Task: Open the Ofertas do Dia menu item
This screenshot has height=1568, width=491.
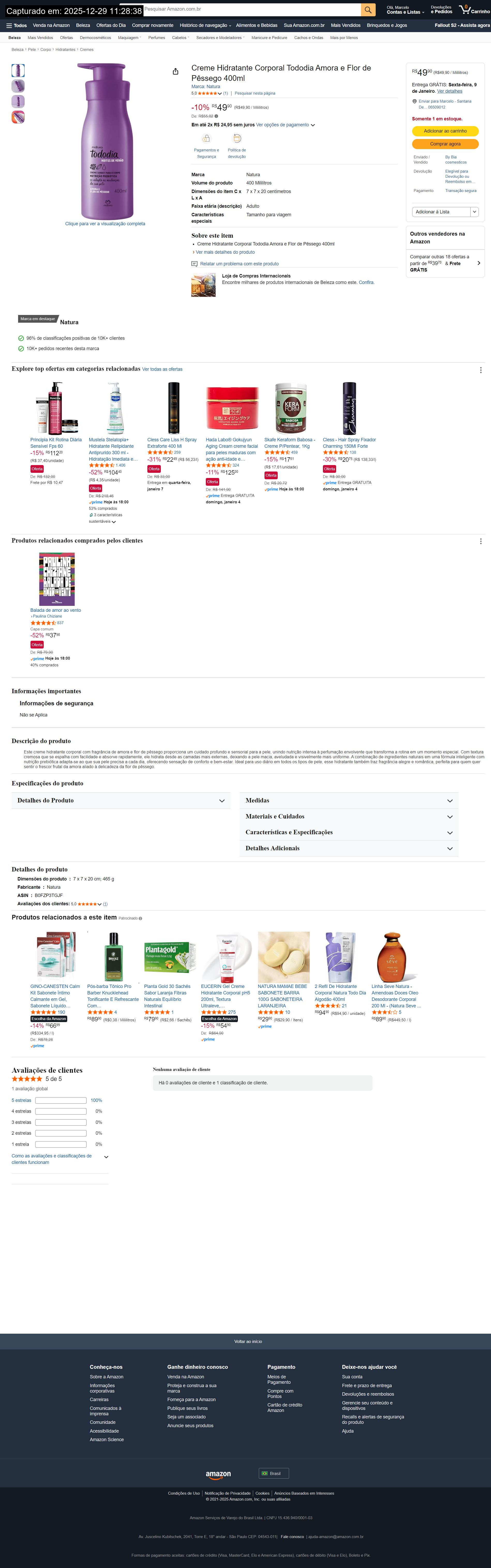Action: 111,26
